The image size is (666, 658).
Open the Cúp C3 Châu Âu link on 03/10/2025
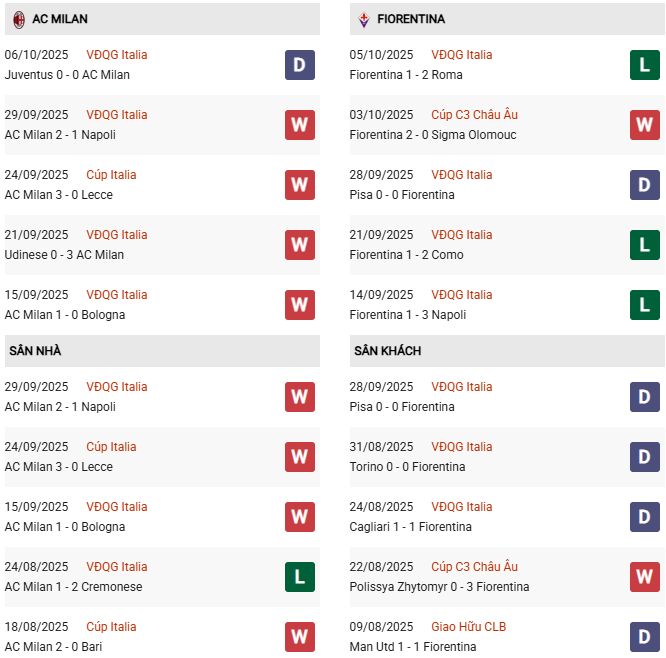[474, 115]
